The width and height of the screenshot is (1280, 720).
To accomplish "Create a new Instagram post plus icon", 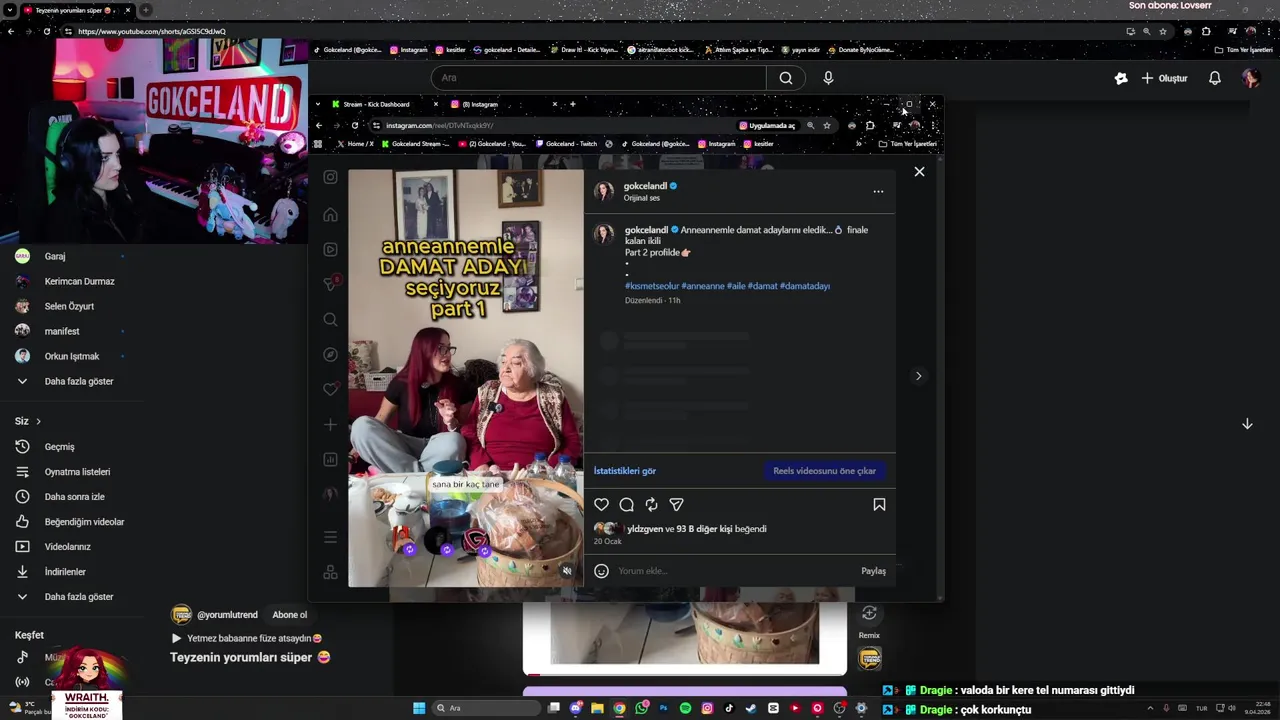I will point(330,425).
